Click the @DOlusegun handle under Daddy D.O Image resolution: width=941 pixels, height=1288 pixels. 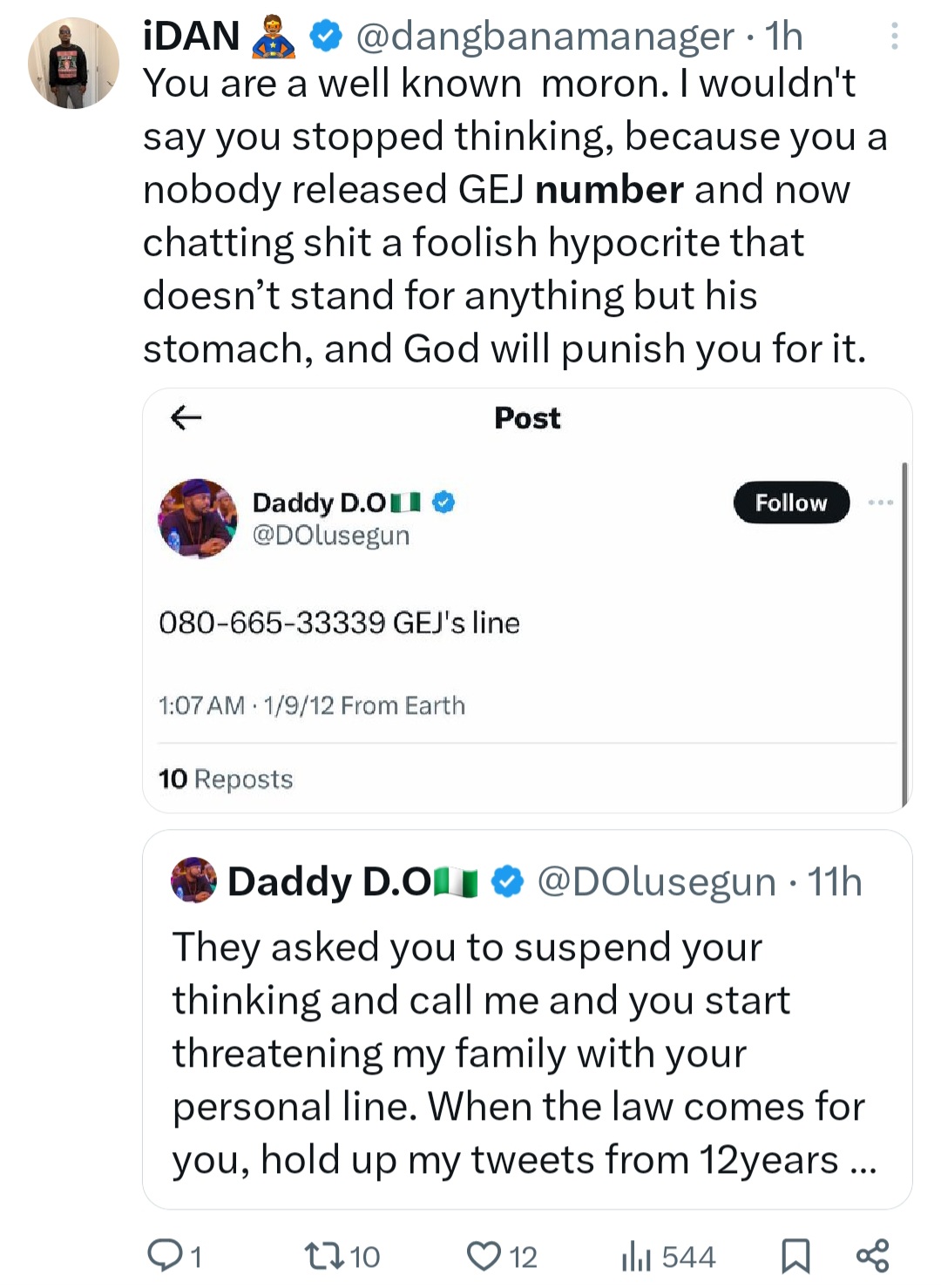[331, 535]
